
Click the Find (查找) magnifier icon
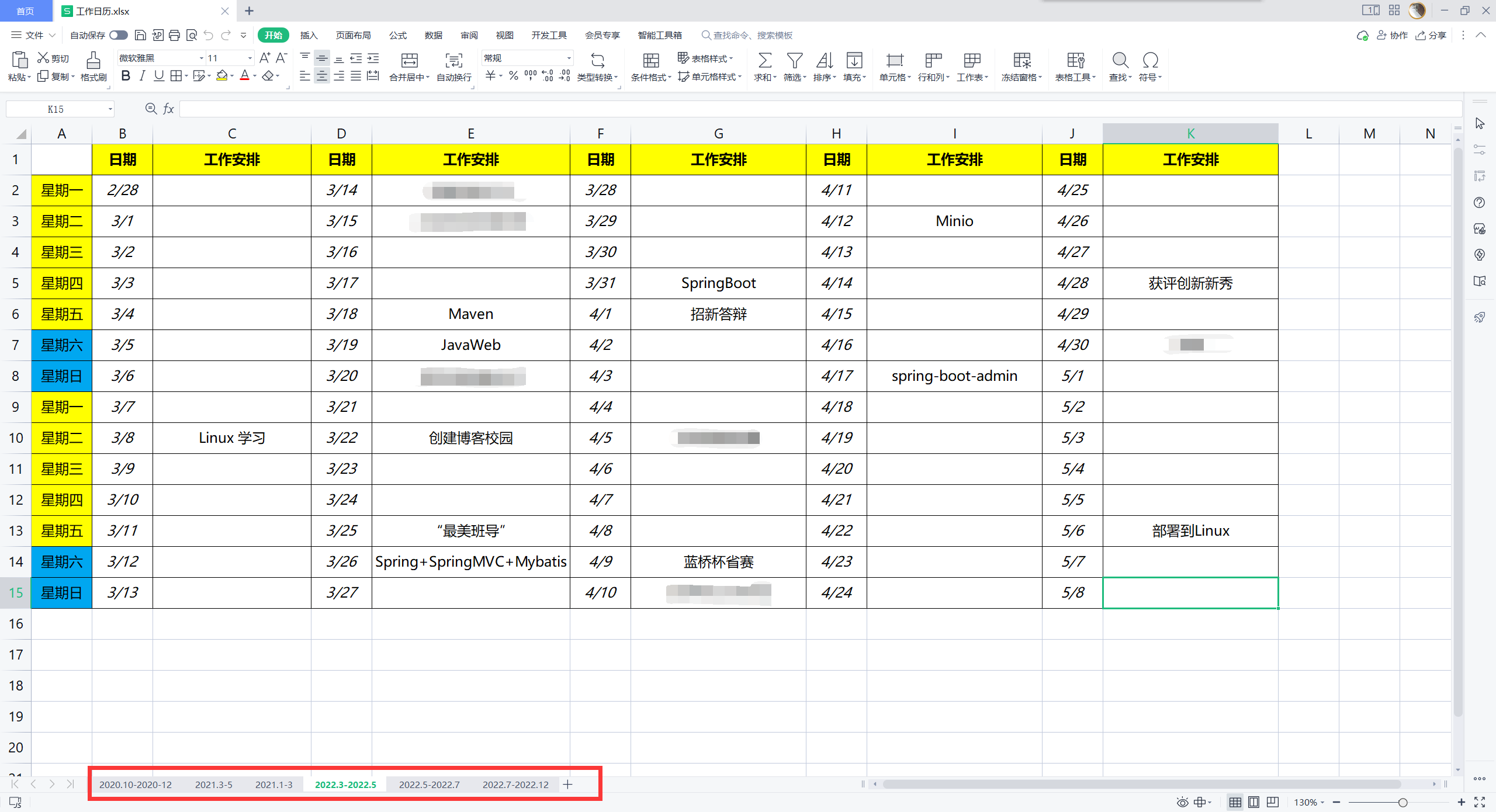click(1120, 61)
